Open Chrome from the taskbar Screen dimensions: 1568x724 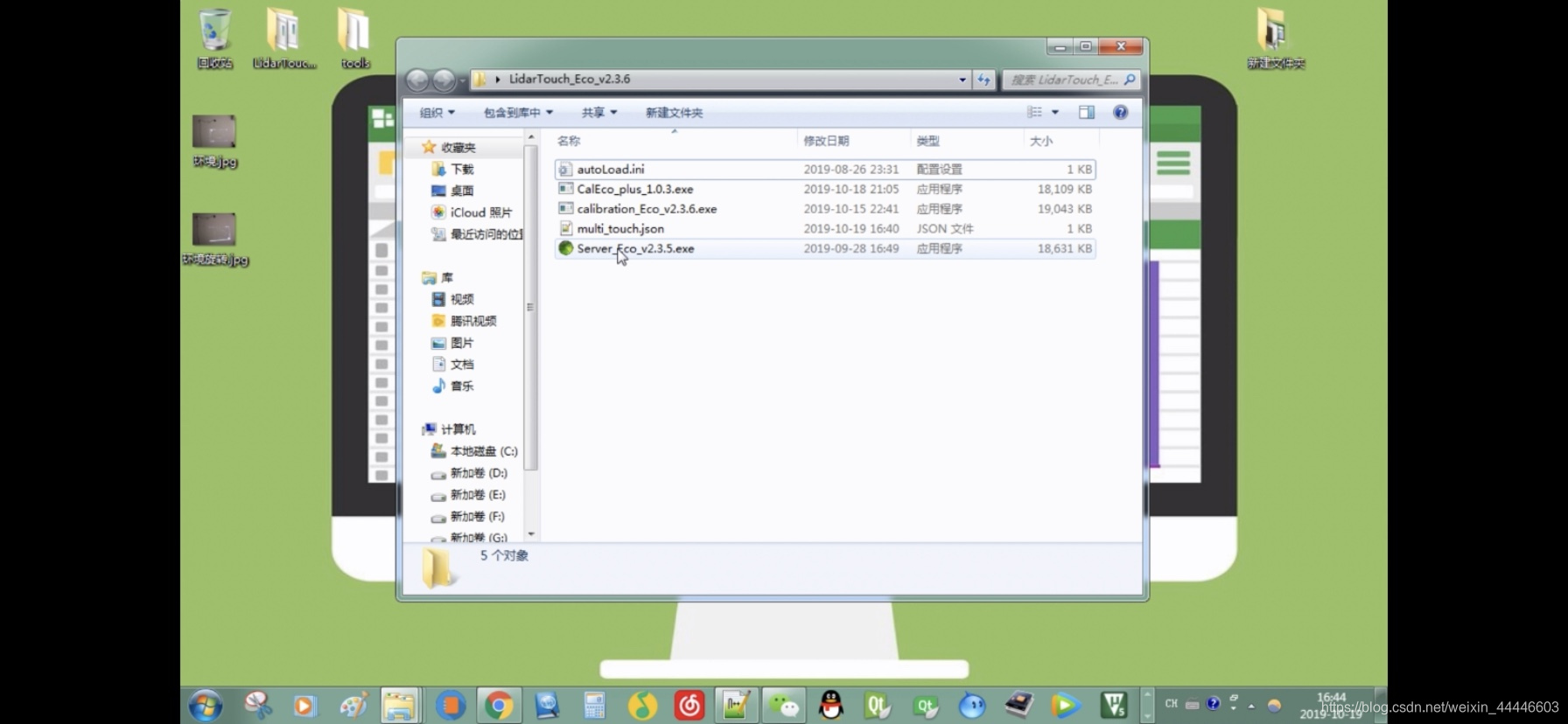coord(499,706)
